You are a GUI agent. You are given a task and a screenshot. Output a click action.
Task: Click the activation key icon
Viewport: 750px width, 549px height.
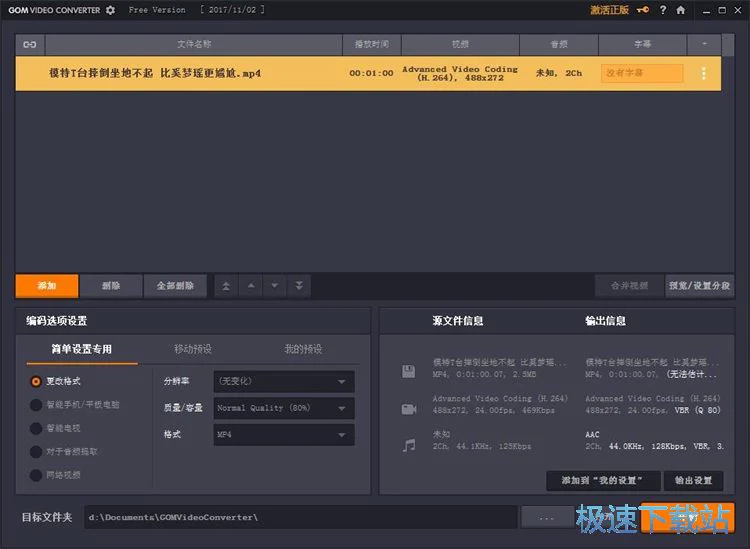coord(643,10)
